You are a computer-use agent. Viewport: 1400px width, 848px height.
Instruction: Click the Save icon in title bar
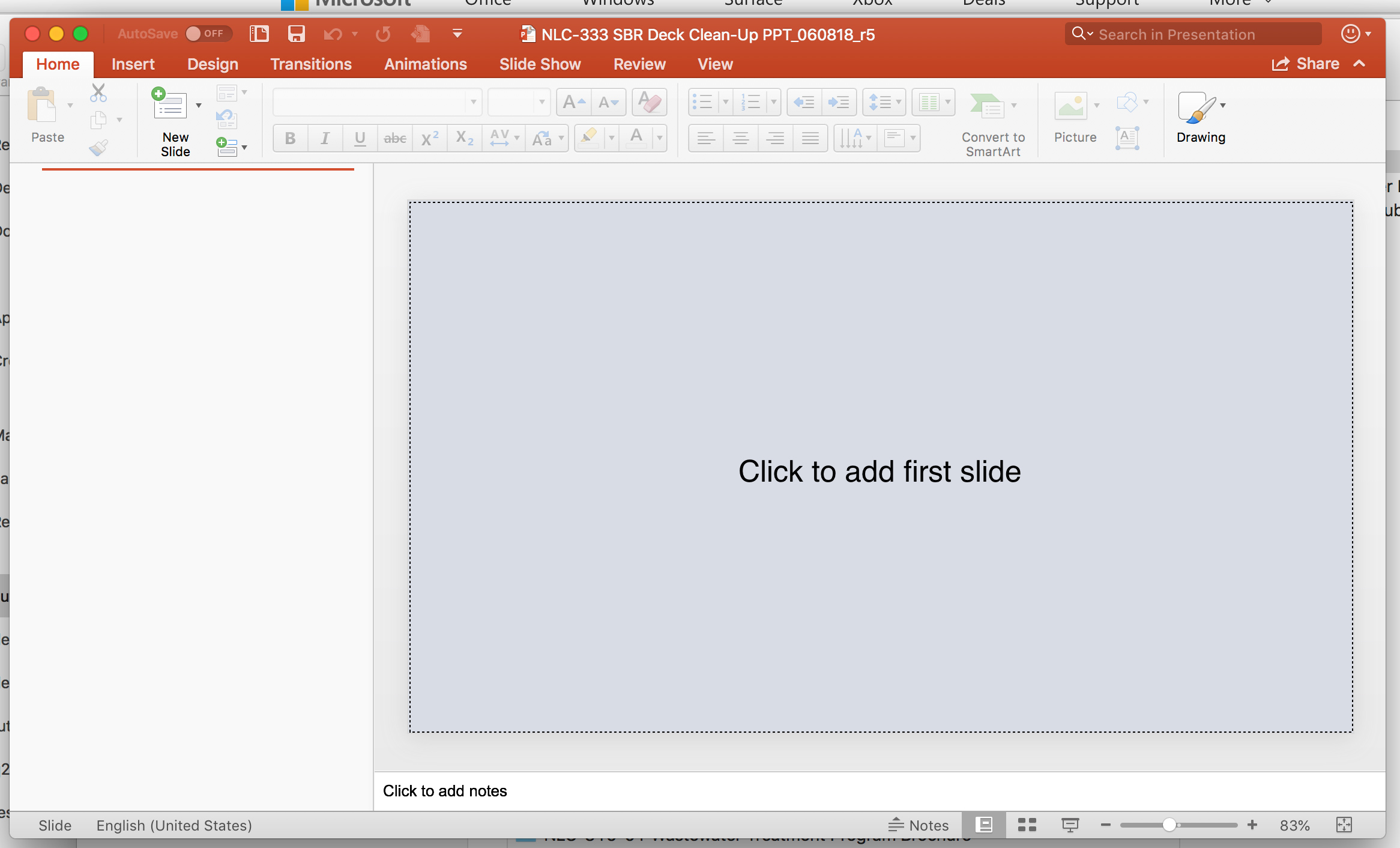pos(296,34)
